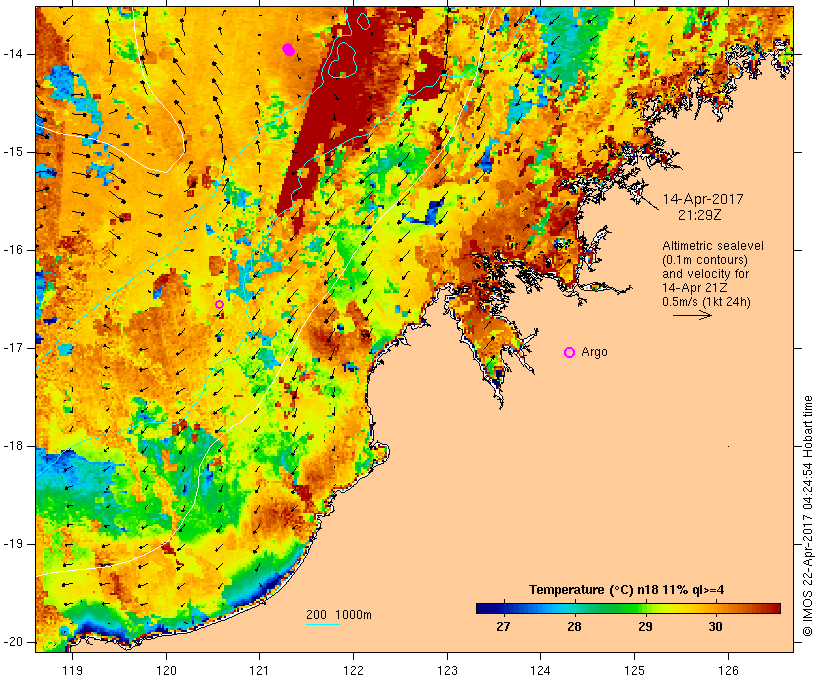Image resolution: width=820 pixels, height=680 pixels.
Task: Click the '14-Apr 21Z' caption line
Action: (694, 288)
